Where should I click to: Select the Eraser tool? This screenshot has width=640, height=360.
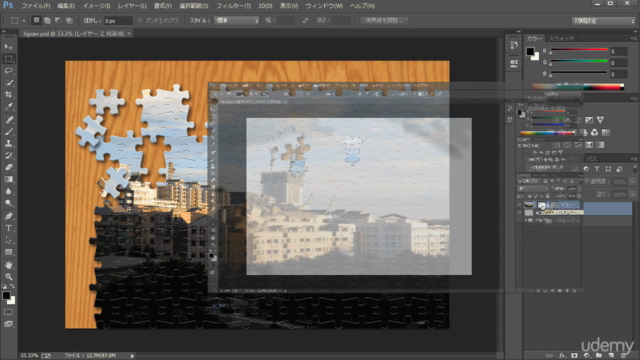click(9, 167)
